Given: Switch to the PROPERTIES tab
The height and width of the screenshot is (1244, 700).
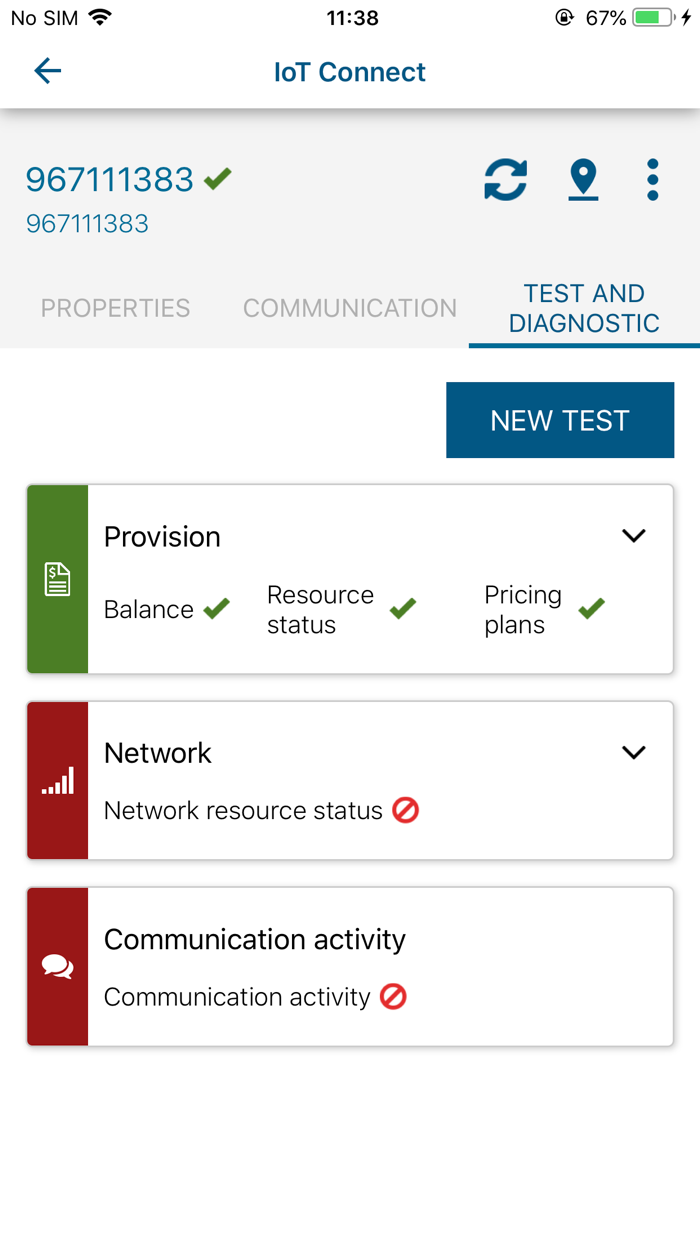Looking at the screenshot, I should (x=115, y=309).
